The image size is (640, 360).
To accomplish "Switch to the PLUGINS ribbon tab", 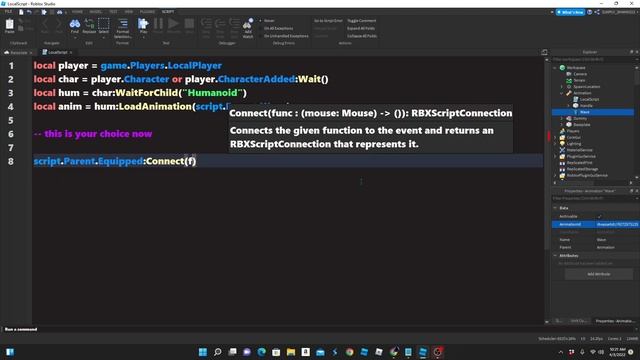I will 147,12.
